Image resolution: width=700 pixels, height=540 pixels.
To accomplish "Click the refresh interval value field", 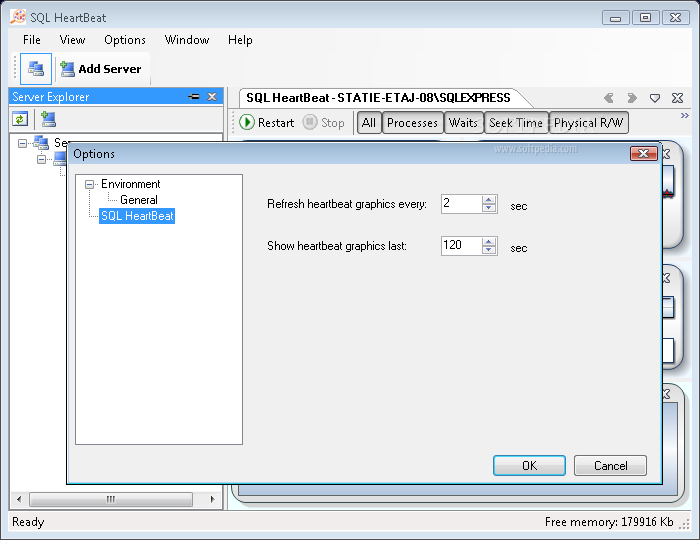I will coord(462,204).
